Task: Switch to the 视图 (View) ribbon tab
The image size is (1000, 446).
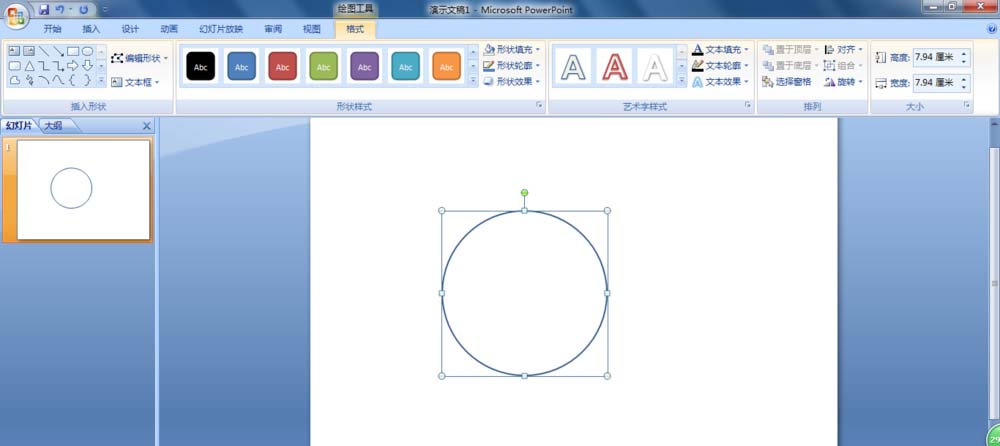Action: (312, 29)
